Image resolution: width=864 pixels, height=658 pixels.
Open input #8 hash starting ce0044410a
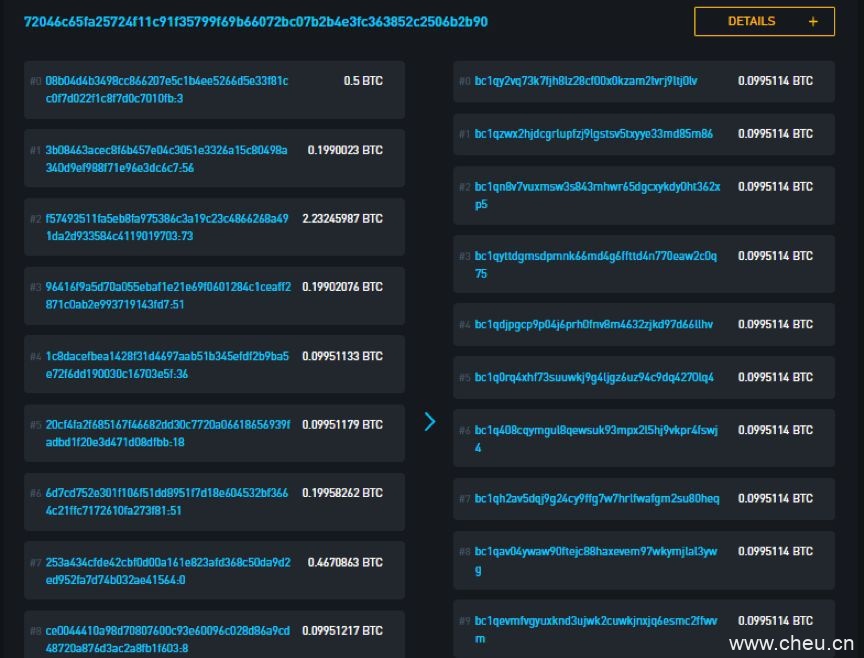(167, 639)
